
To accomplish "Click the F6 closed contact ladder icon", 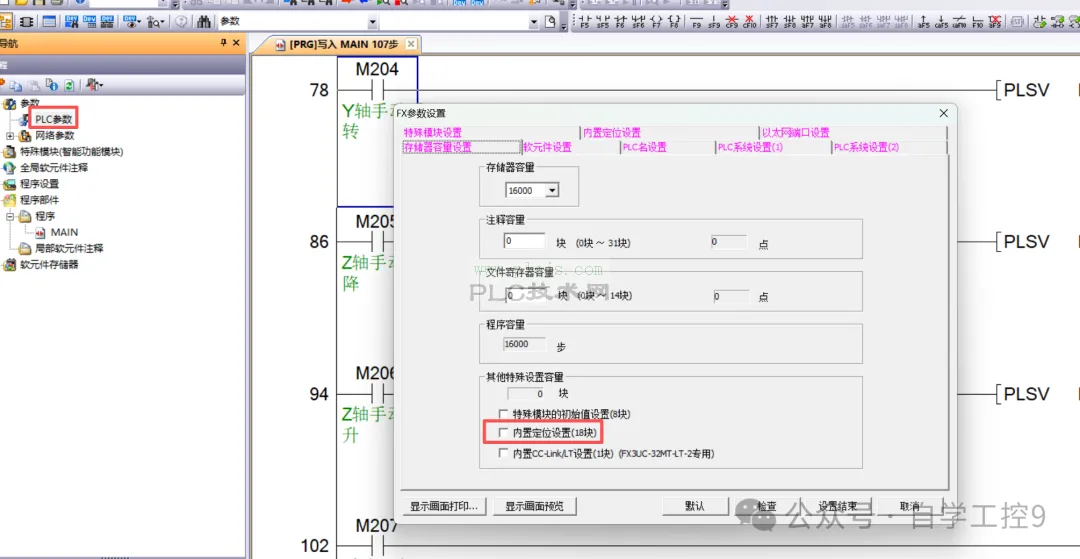I will (x=621, y=21).
